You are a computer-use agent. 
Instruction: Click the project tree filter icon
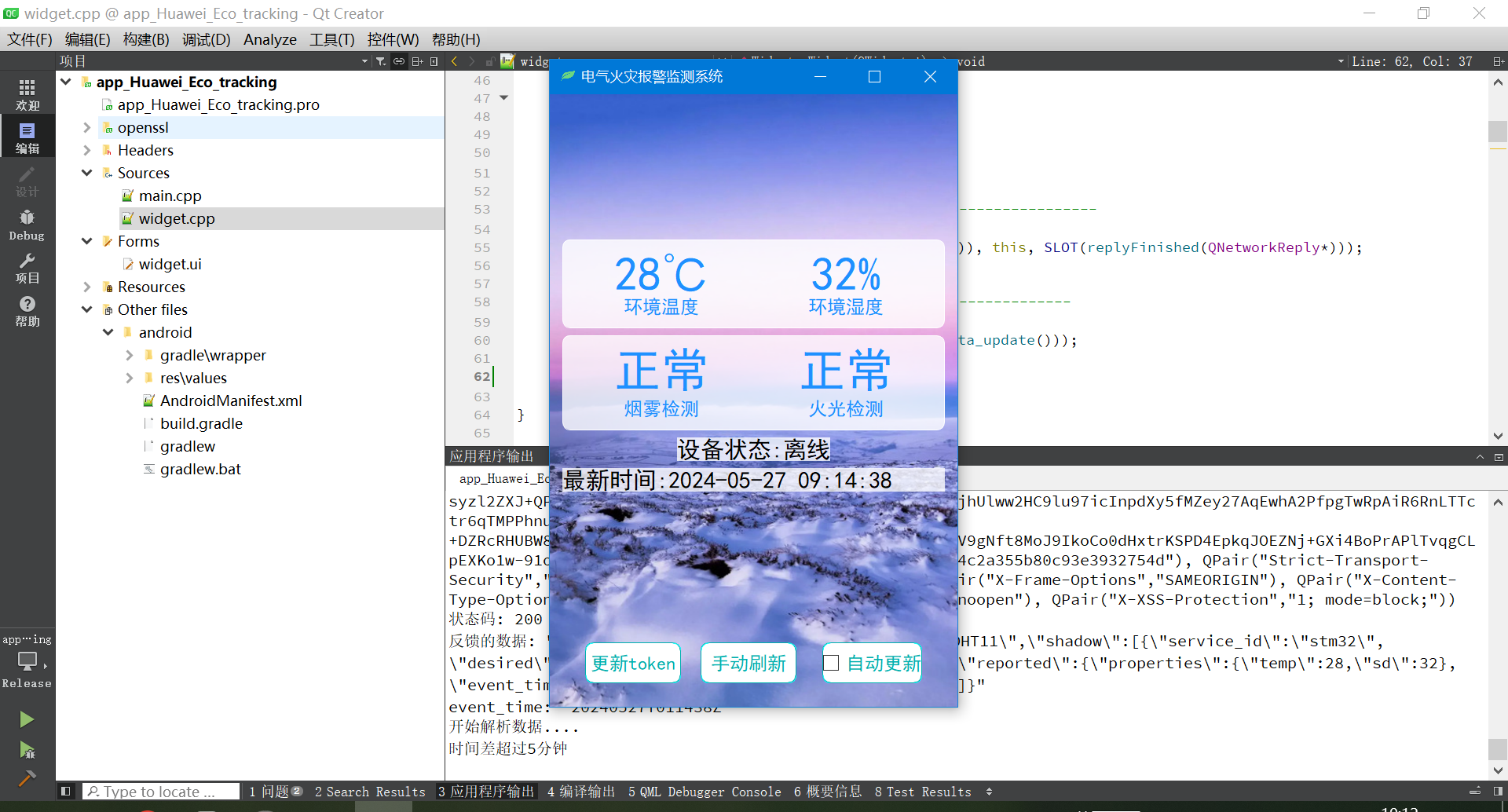pos(381,61)
